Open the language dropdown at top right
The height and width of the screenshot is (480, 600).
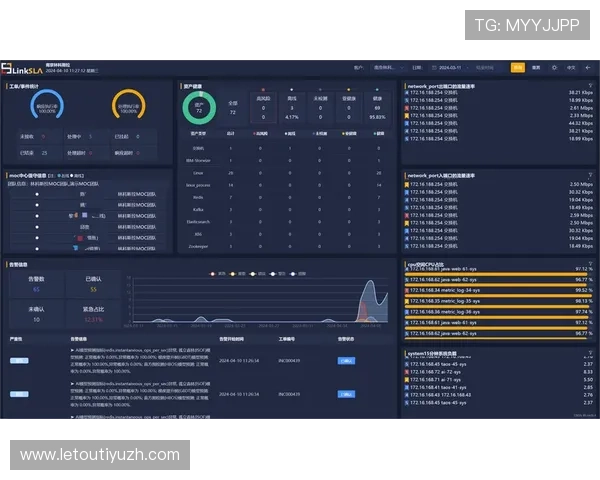point(571,68)
